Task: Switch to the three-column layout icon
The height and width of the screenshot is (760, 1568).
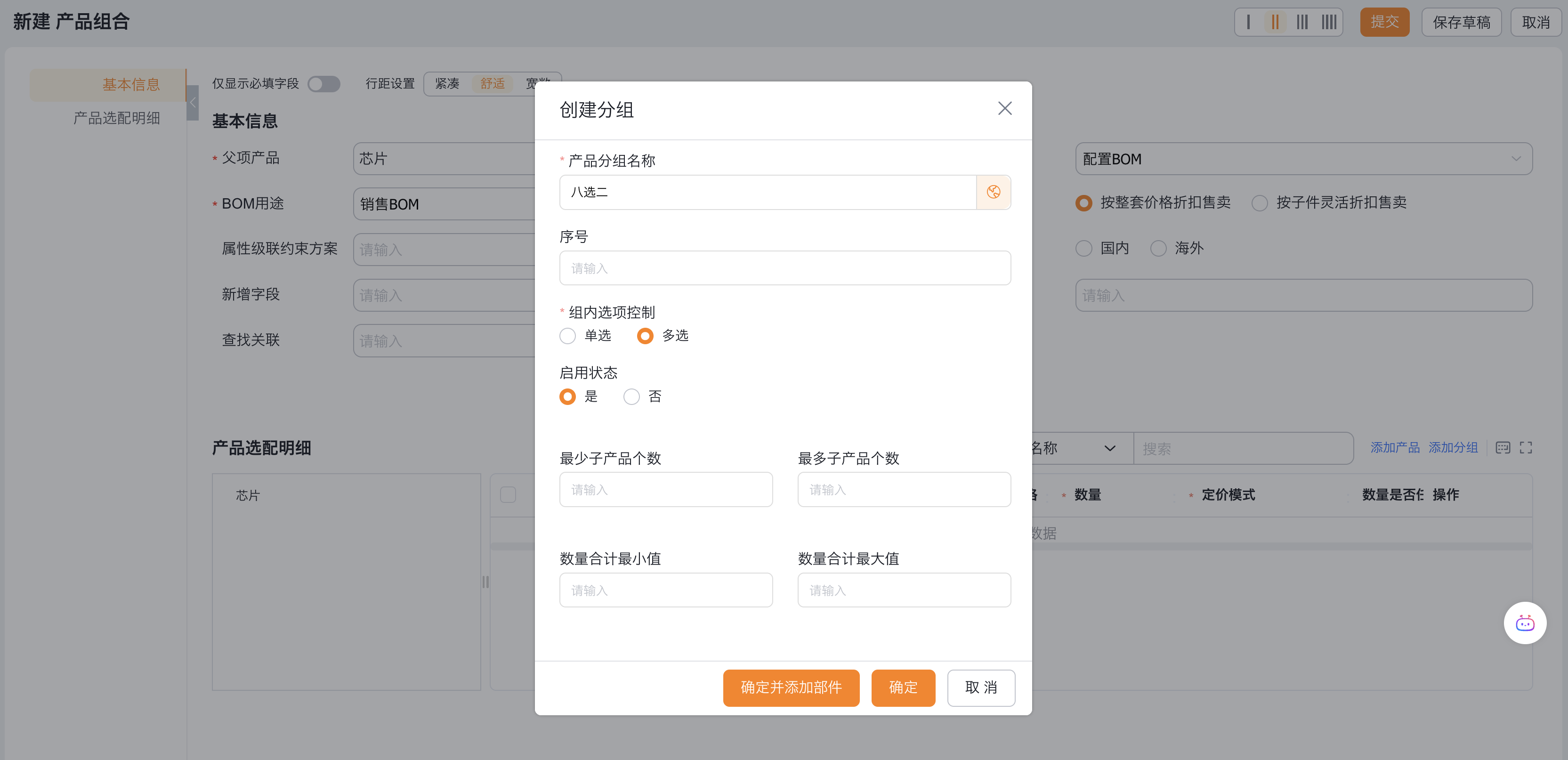Action: coord(1302,22)
